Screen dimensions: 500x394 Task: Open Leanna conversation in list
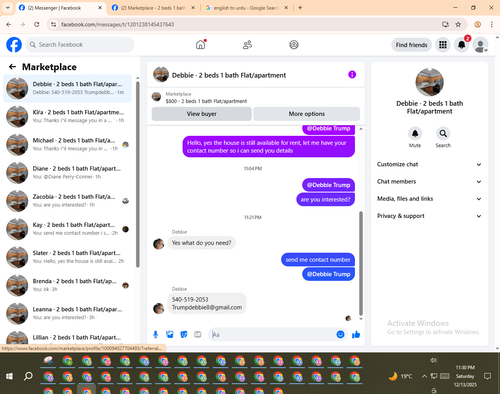tap(67, 313)
